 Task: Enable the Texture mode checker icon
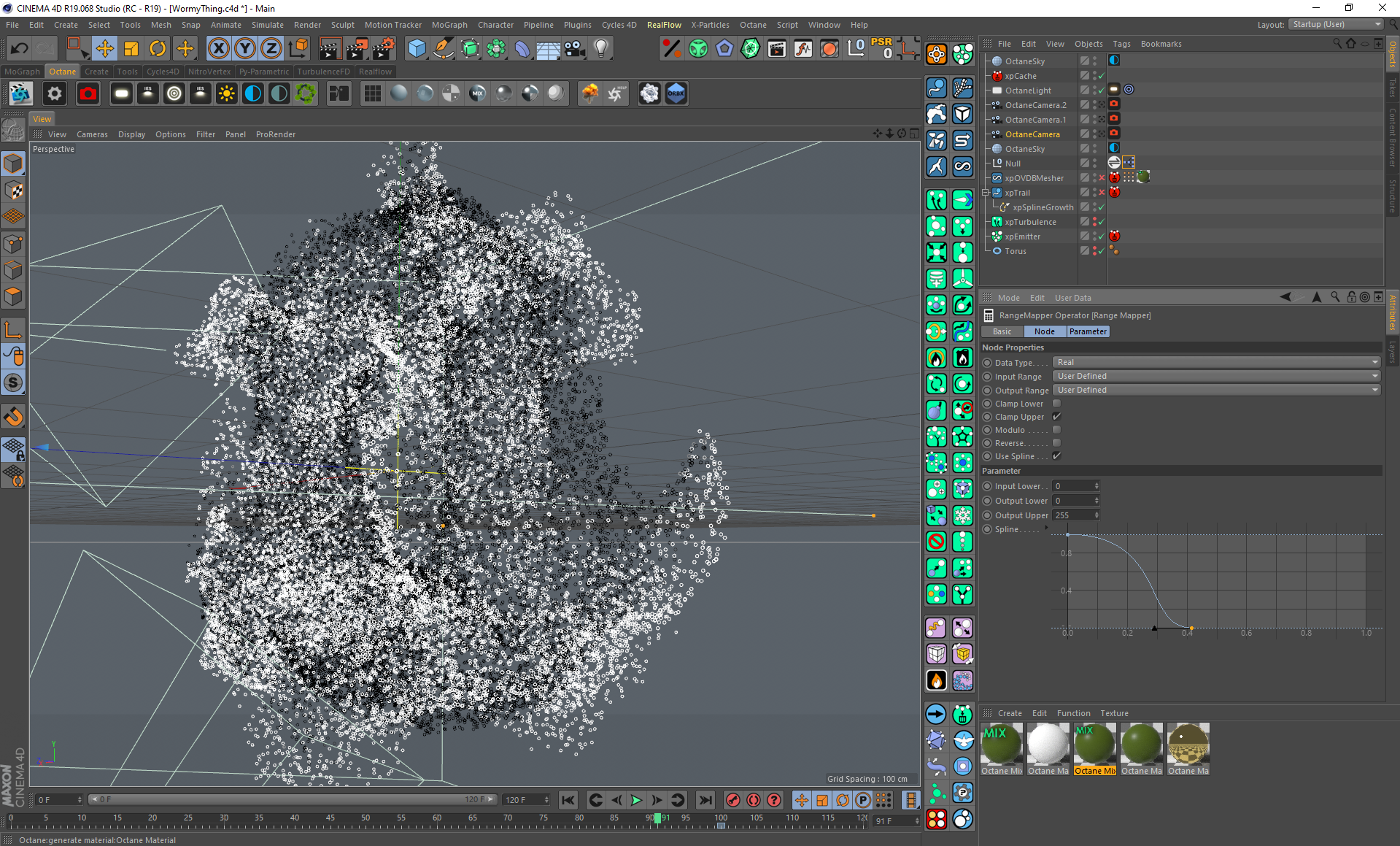point(13,190)
